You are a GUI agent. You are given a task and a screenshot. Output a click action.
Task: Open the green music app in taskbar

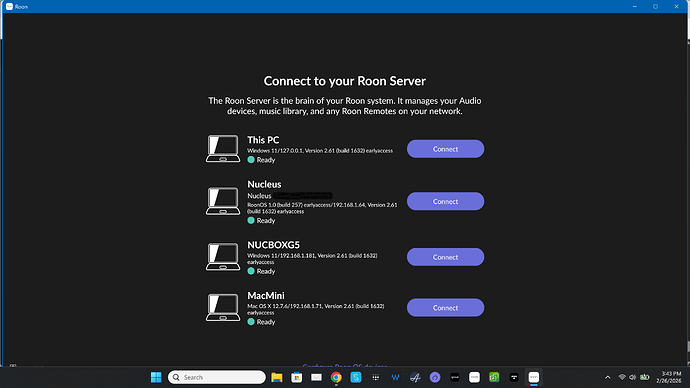coord(494,377)
